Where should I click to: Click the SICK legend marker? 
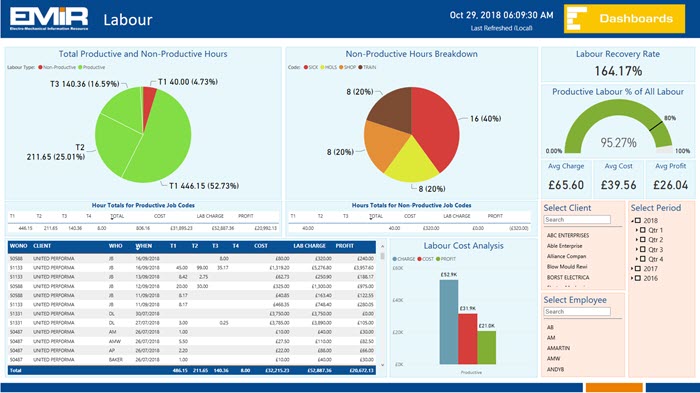306,67
